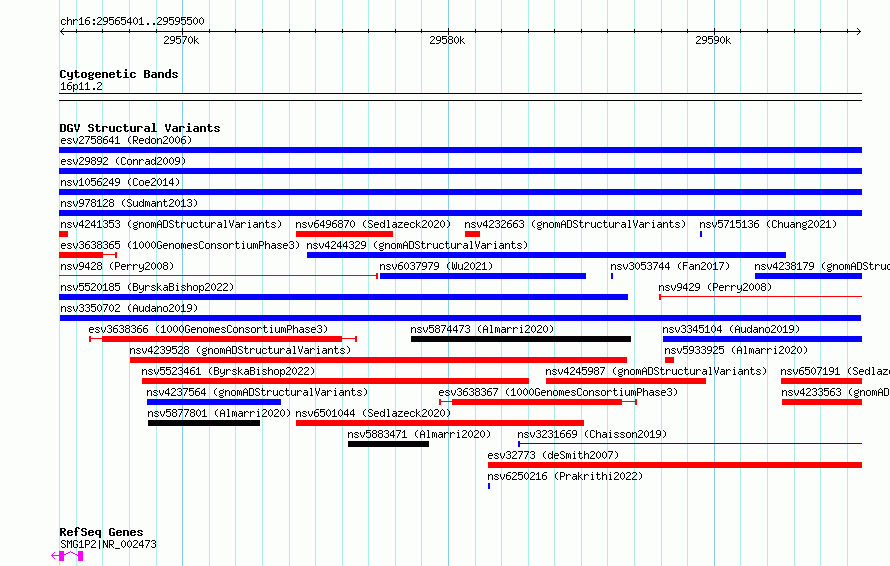The image size is (890, 566).
Task: Click the ruler's right arrowhead
Action: coord(859,32)
